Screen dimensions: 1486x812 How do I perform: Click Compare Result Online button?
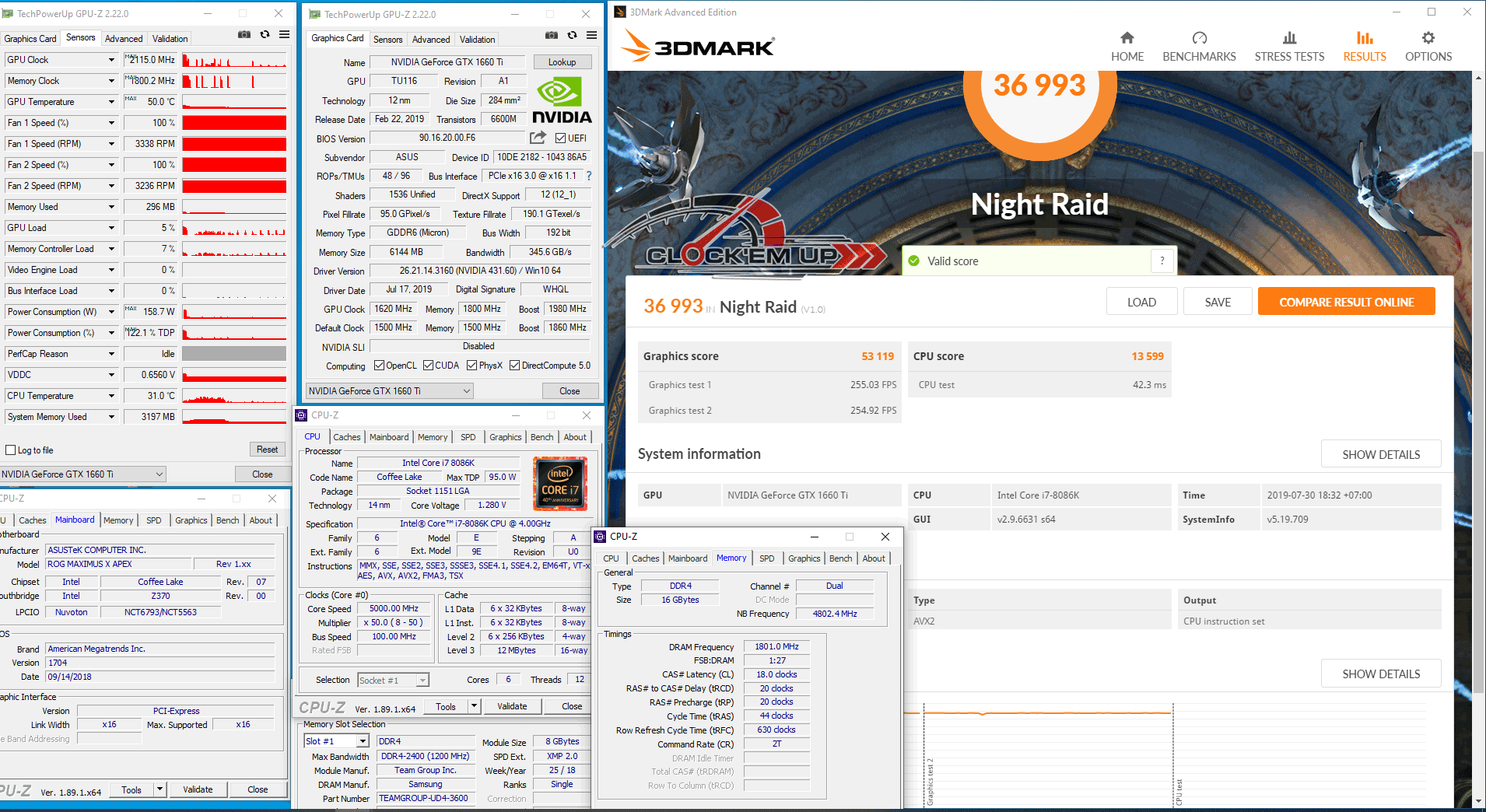[x=1346, y=302]
